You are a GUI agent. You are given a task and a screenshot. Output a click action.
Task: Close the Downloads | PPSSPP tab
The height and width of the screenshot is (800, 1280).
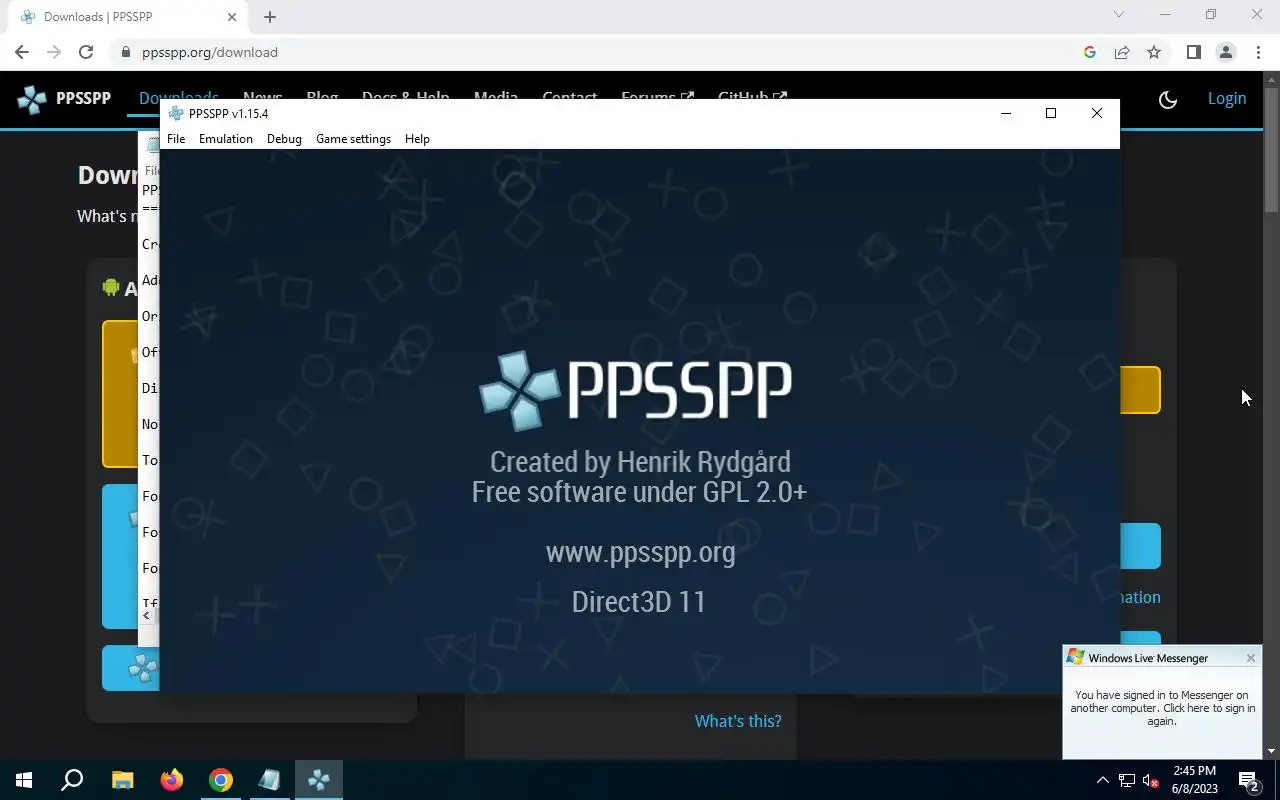point(232,17)
